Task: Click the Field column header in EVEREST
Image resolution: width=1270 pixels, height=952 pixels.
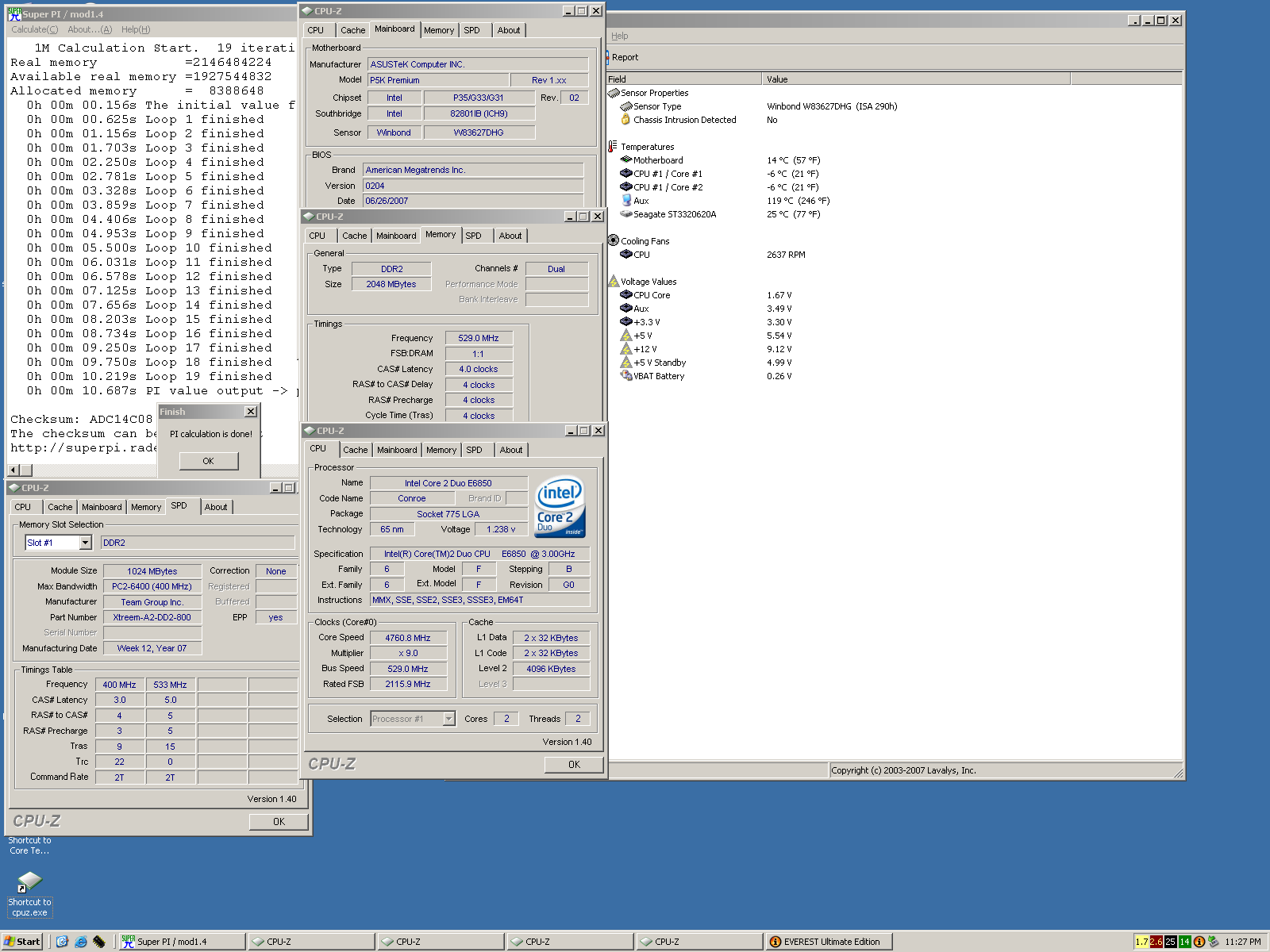Action: click(x=683, y=79)
